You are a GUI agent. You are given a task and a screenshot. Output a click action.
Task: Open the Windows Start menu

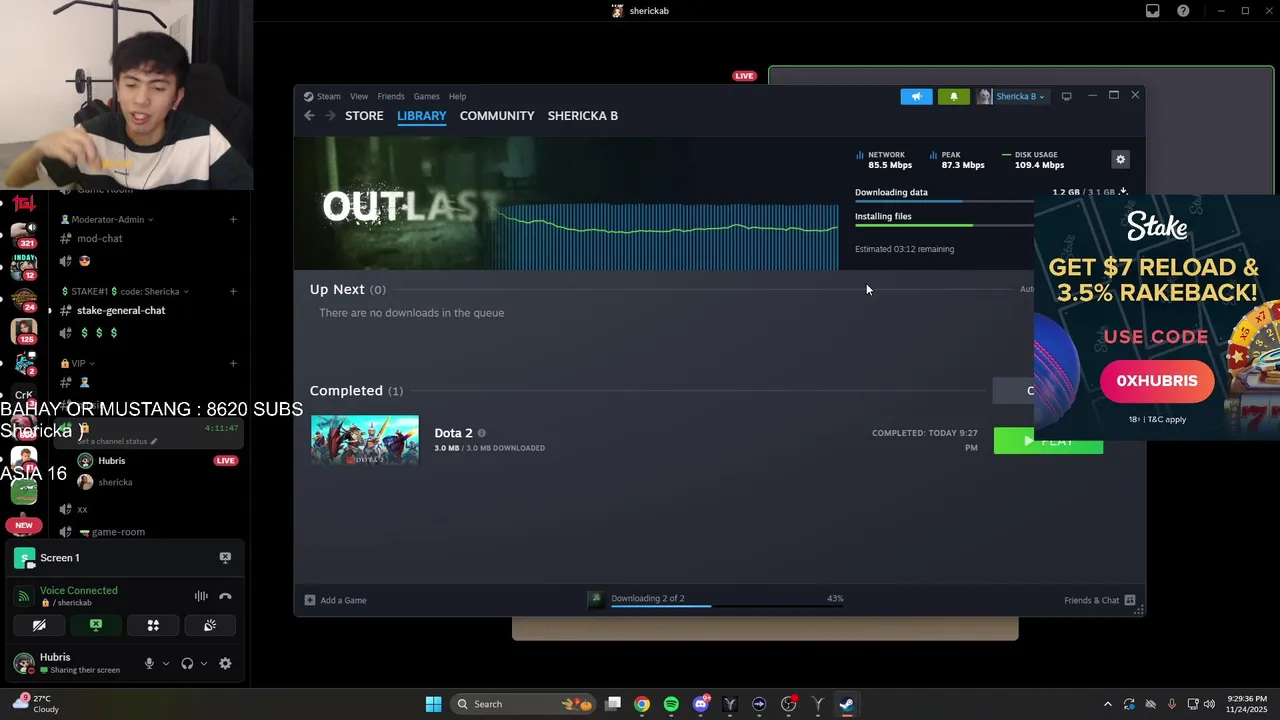pyautogui.click(x=433, y=704)
